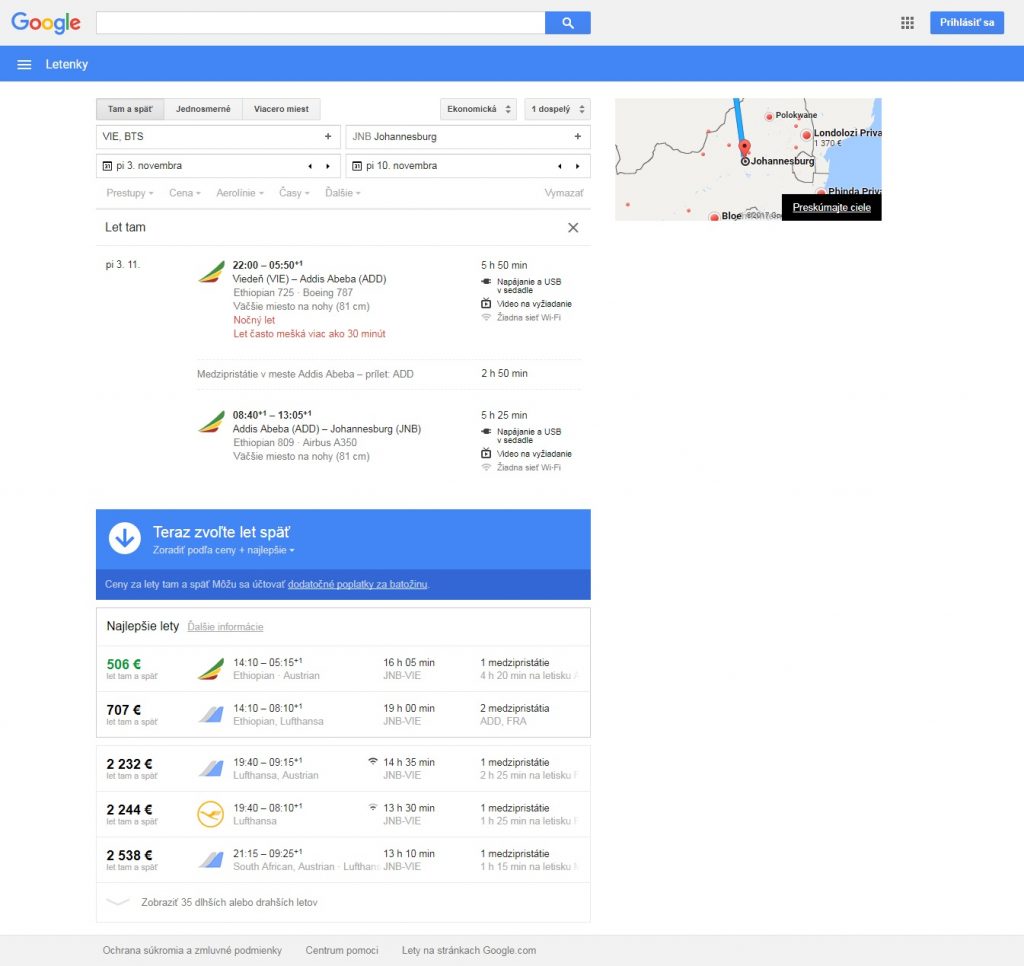This screenshot has height=966, width=1024.
Task: Click the USB power icon on the 5 h 50 min flight
Action: pos(486,282)
